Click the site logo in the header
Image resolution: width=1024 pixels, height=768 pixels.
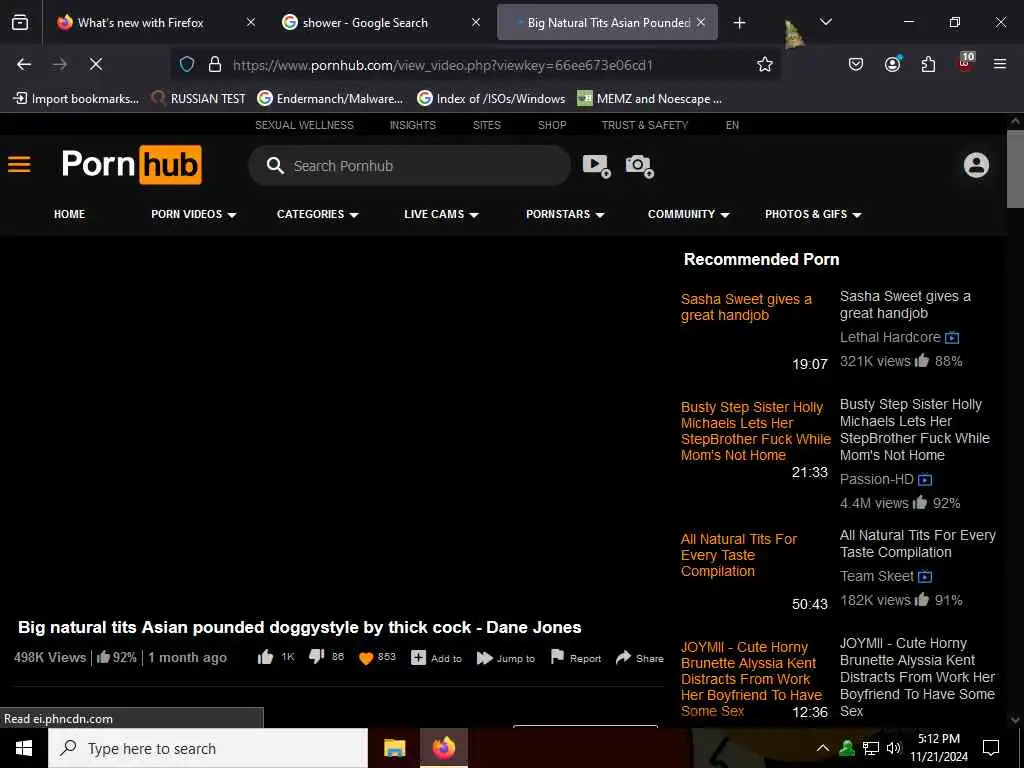(131, 165)
